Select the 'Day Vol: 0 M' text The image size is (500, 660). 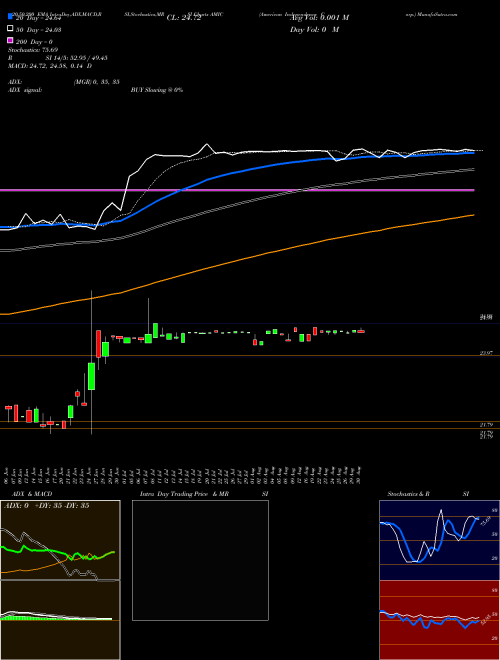tap(314, 30)
